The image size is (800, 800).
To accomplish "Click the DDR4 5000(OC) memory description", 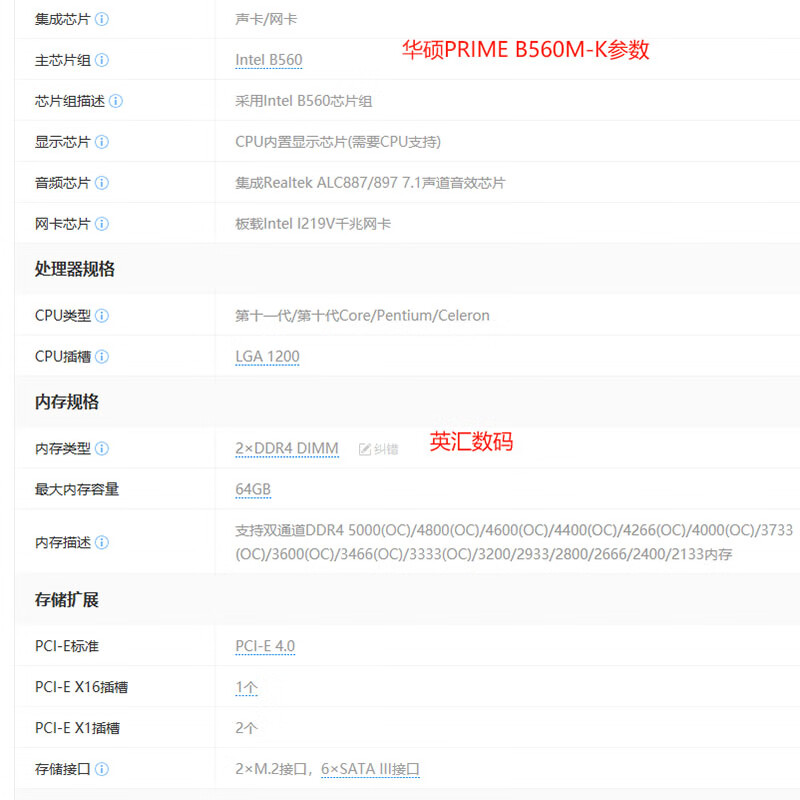I will (514, 542).
